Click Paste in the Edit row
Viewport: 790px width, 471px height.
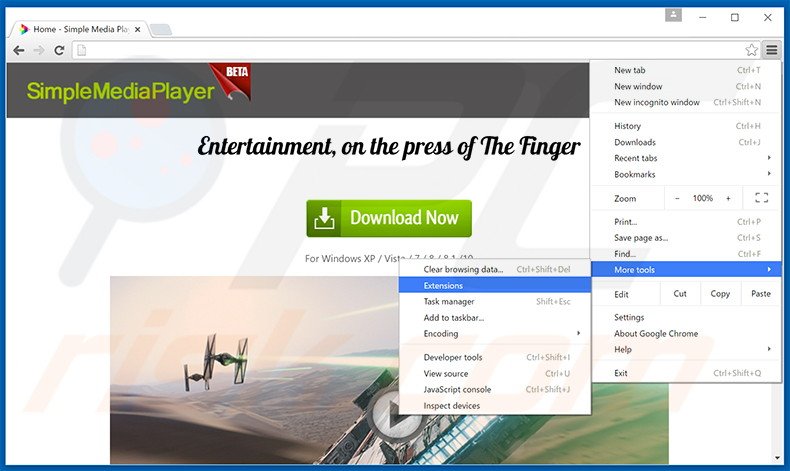761,294
